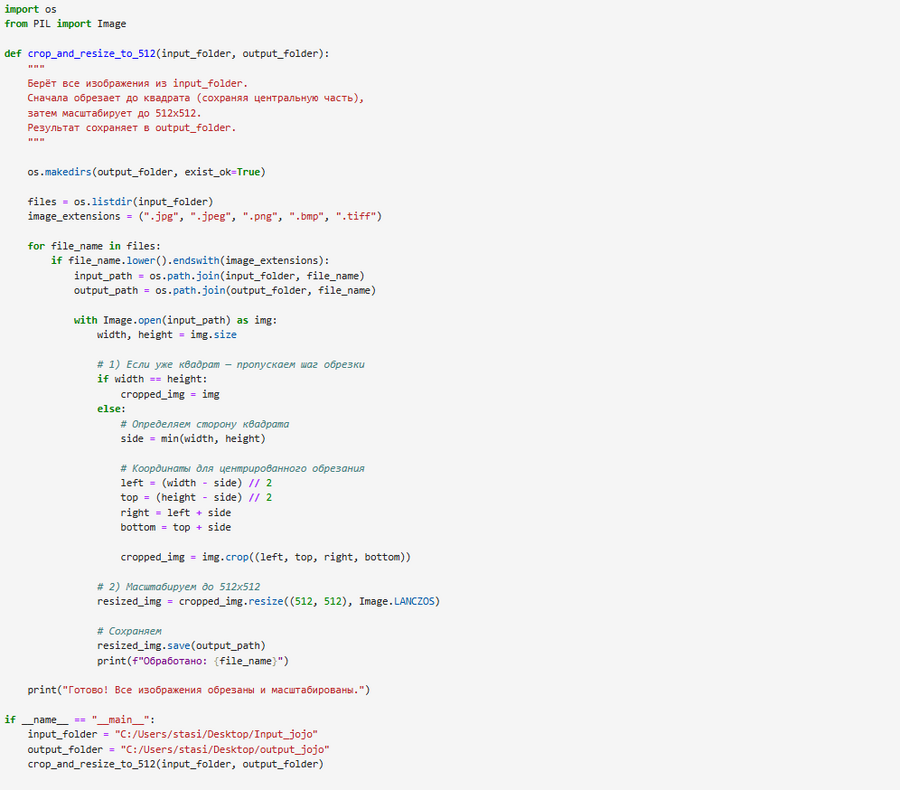This screenshot has height=790, width=900.
Task: Click the "width, height = img.size" line
Action: click(x=166, y=335)
